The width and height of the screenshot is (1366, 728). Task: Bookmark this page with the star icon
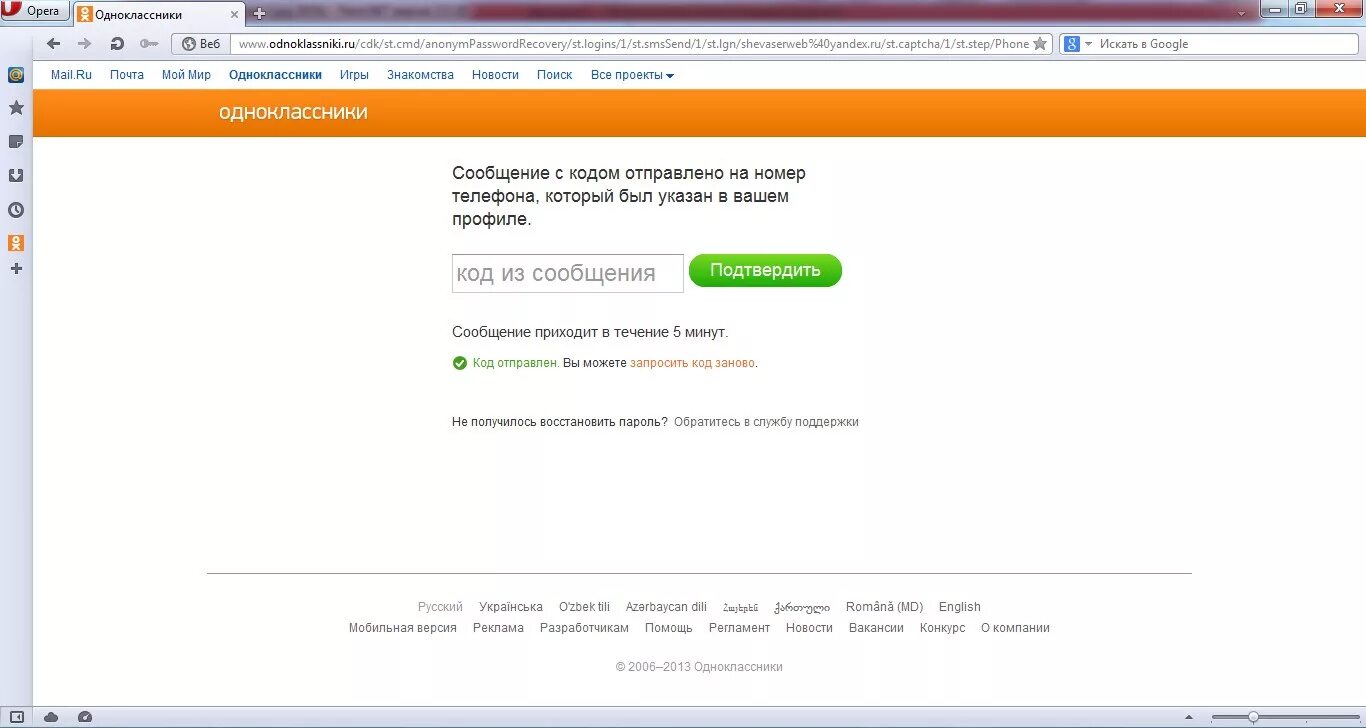click(x=1040, y=44)
